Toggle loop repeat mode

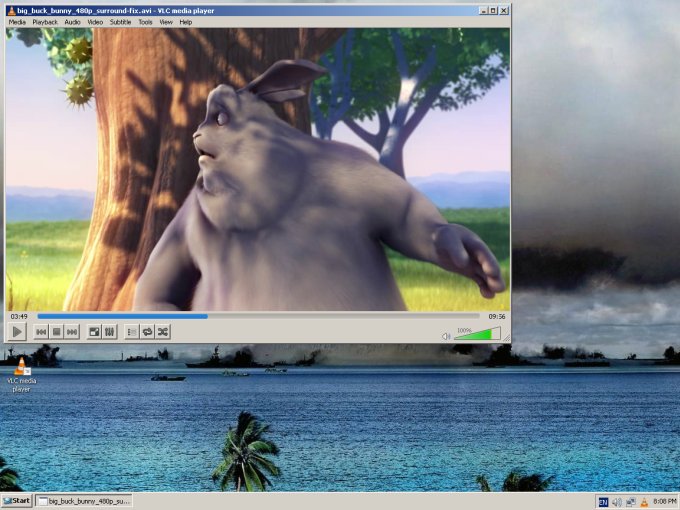pos(147,332)
